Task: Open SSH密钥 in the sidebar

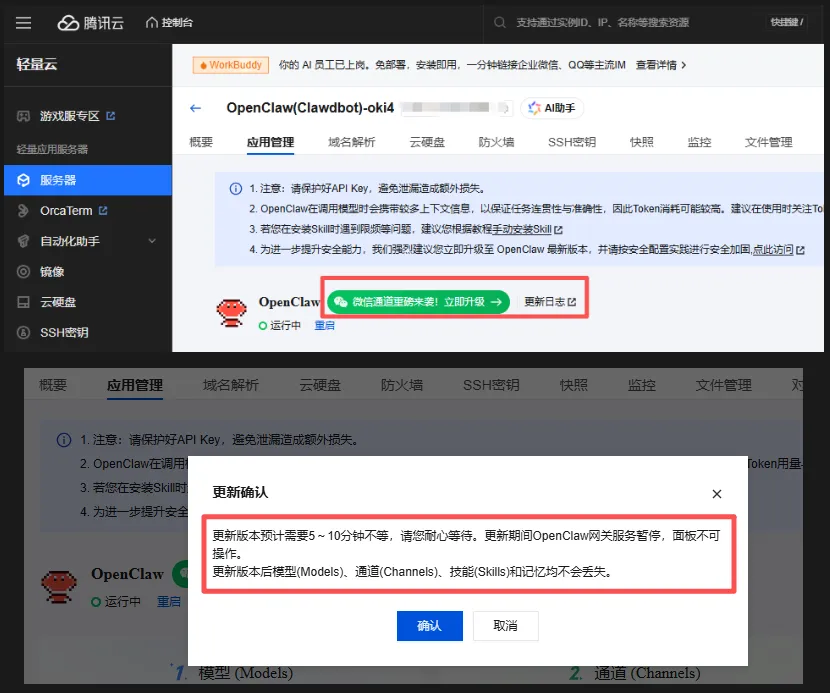Action: 64,333
